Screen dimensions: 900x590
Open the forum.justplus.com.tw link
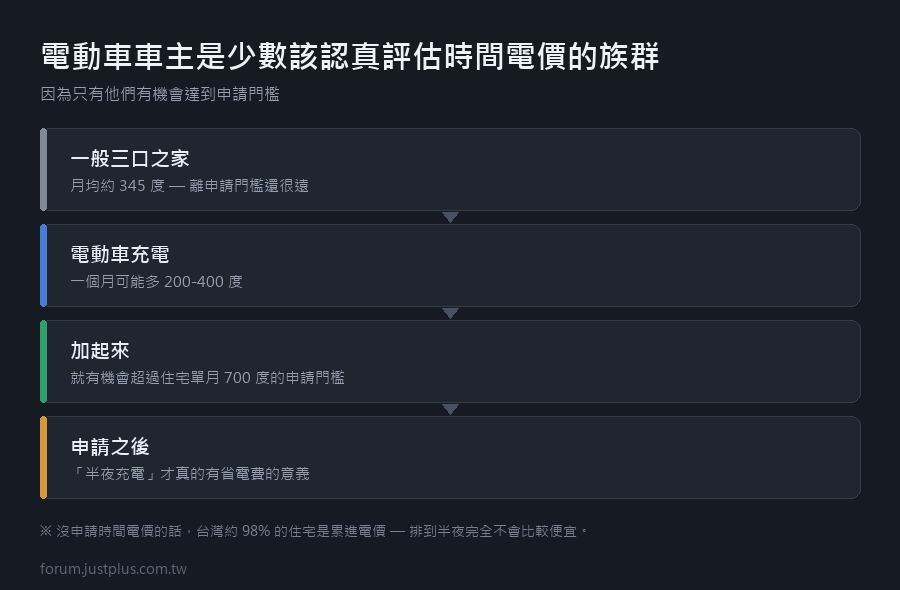click(x=114, y=569)
